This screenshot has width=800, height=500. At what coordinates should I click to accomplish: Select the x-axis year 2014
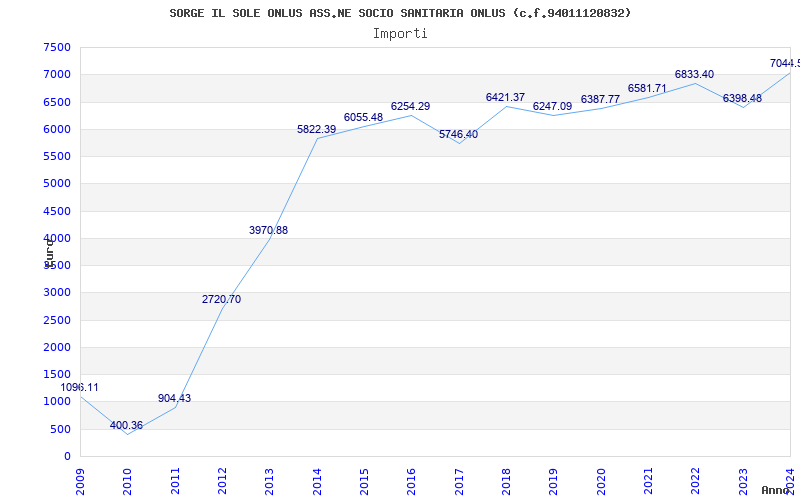[x=317, y=481]
